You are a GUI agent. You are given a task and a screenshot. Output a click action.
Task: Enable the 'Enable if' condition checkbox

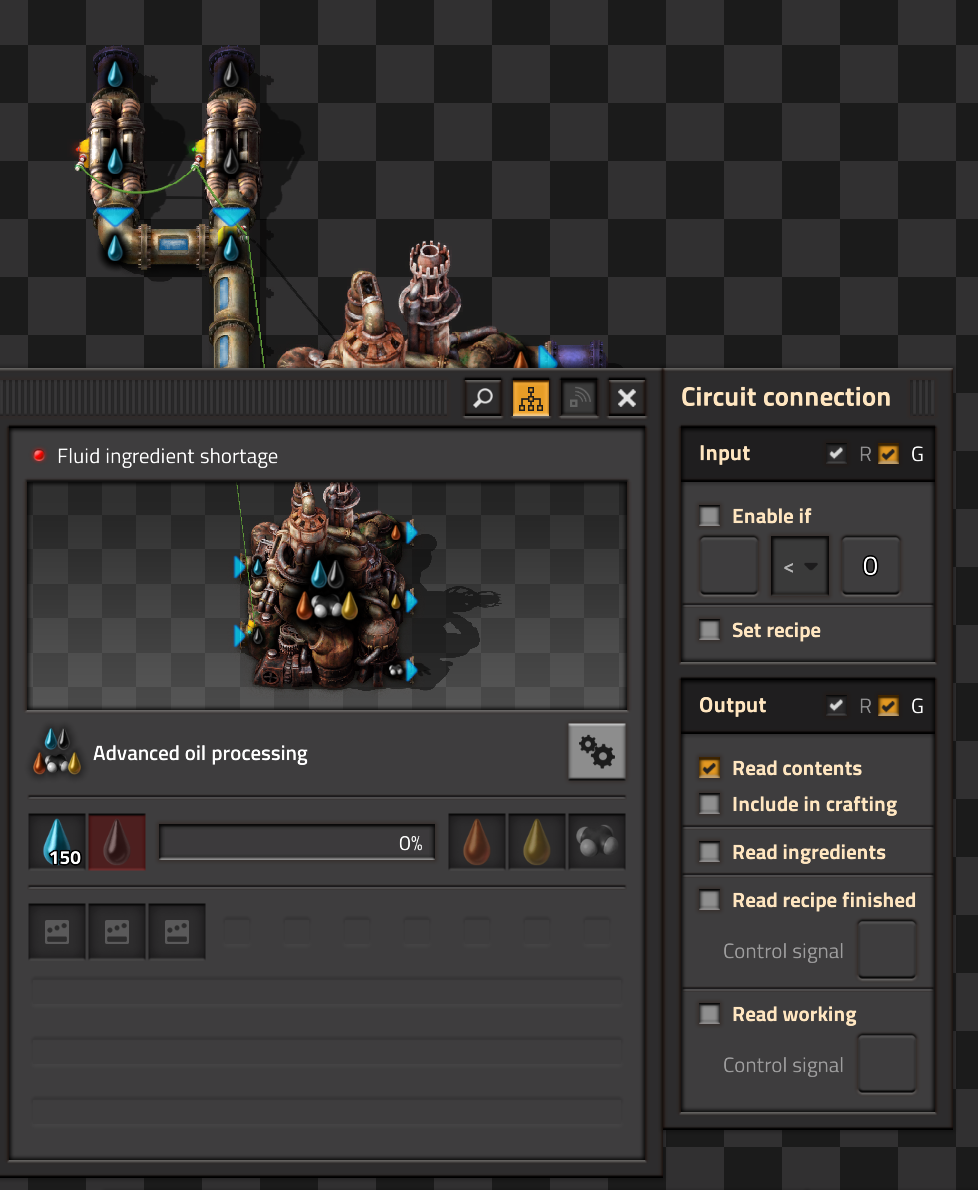click(709, 516)
